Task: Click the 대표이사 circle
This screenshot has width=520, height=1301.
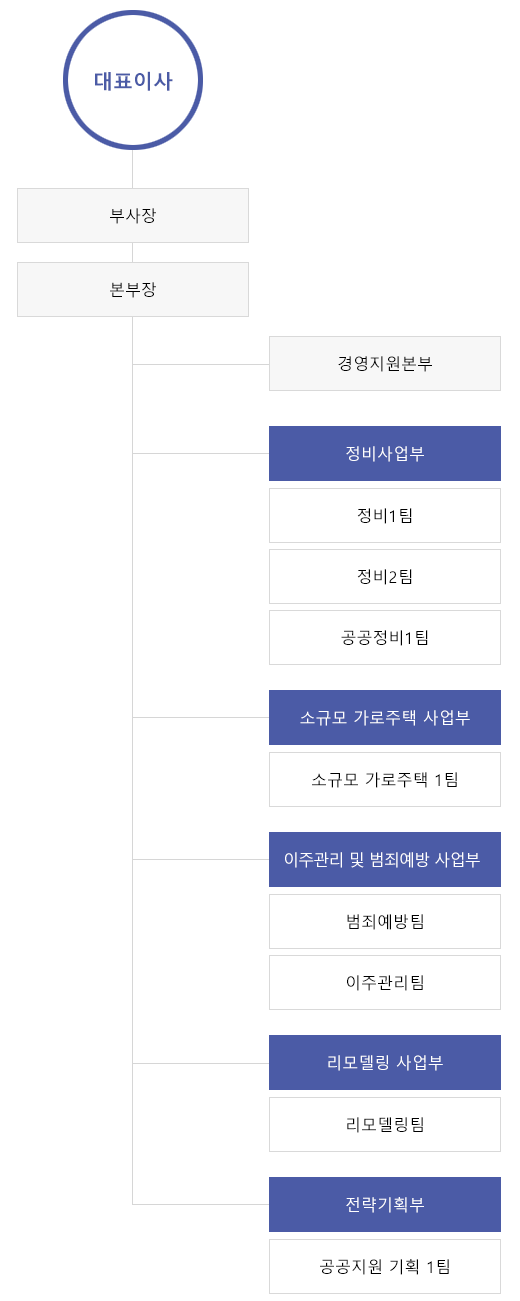Action: (133, 80)
